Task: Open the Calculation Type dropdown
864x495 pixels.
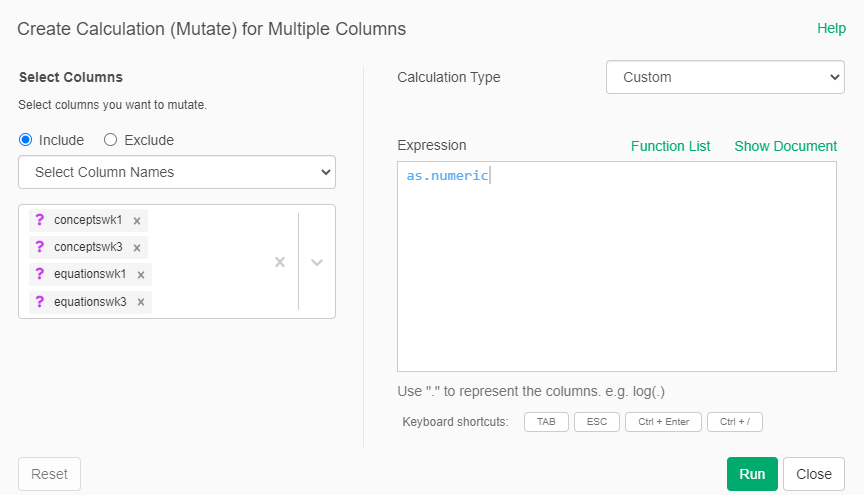Action: pyautogui.click(x=725, y=77)
